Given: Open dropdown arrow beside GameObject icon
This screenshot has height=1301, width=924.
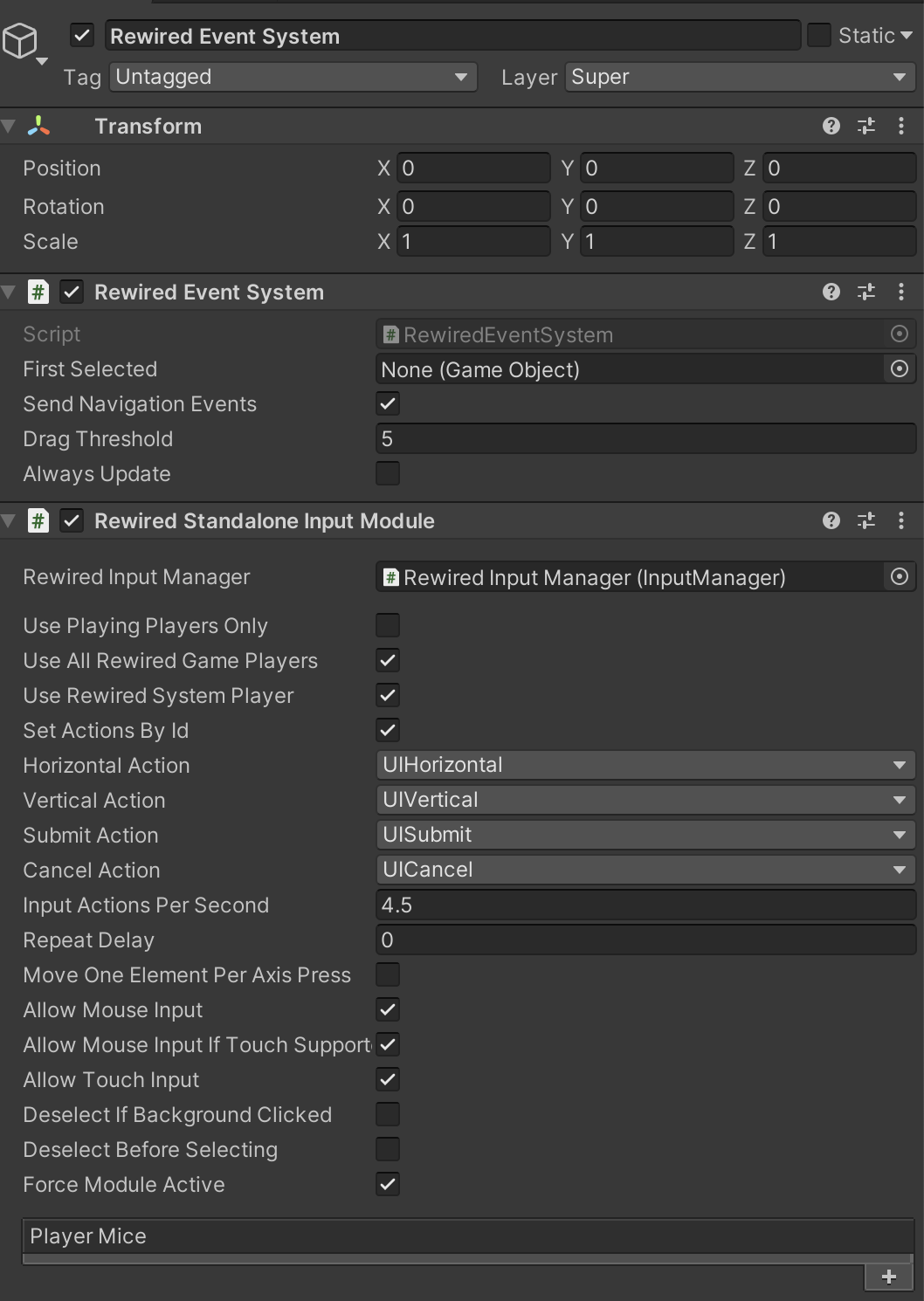Looking at the screenshot, I should 41,62.
